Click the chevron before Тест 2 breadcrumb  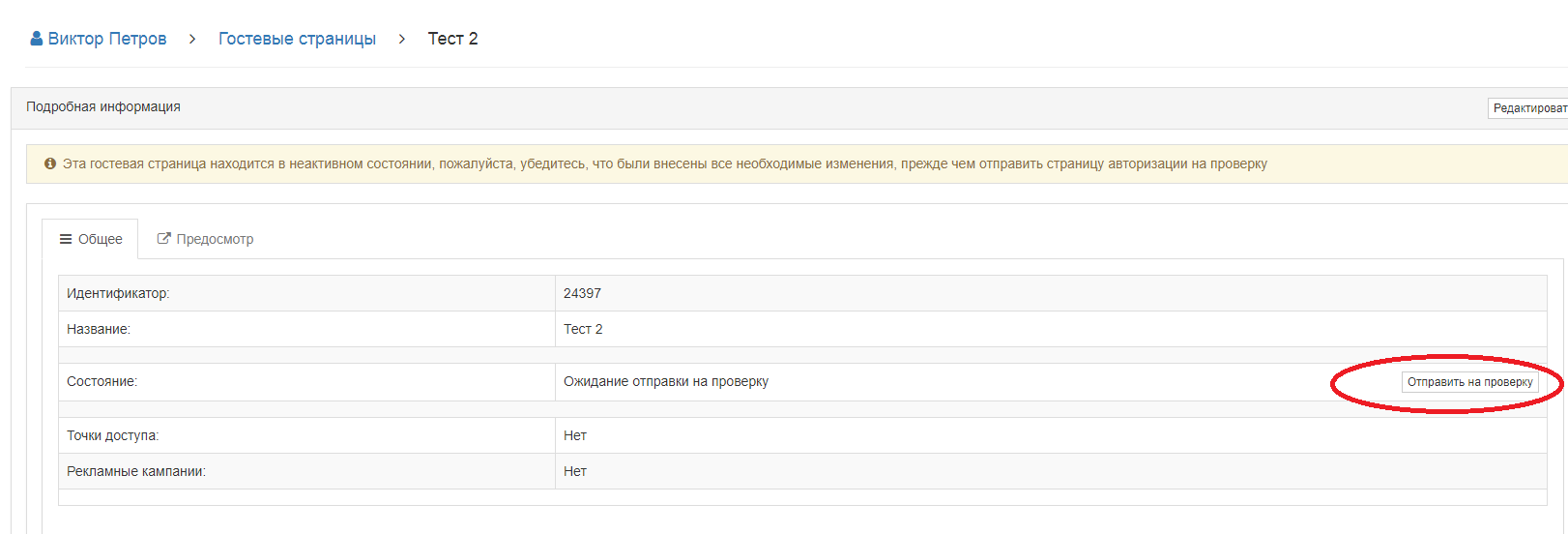coord(401,39)
